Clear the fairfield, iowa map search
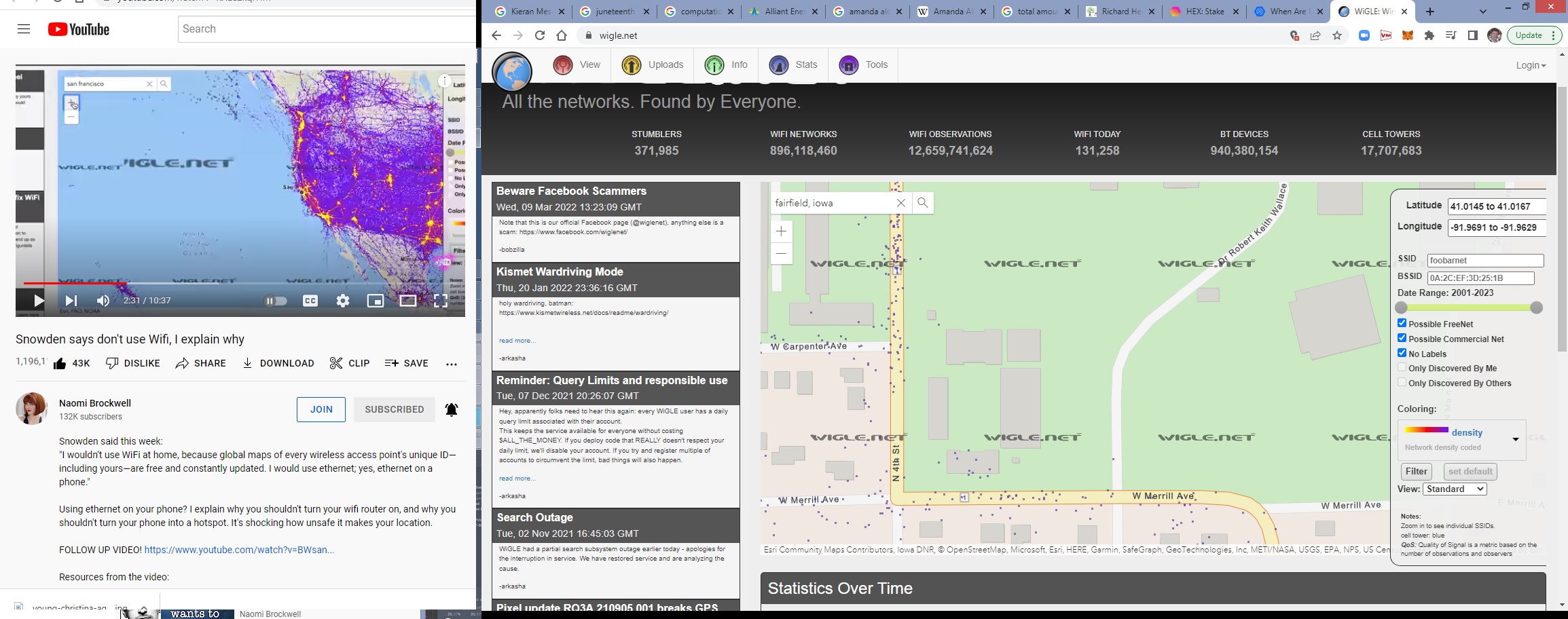 (x=901, y=203)
